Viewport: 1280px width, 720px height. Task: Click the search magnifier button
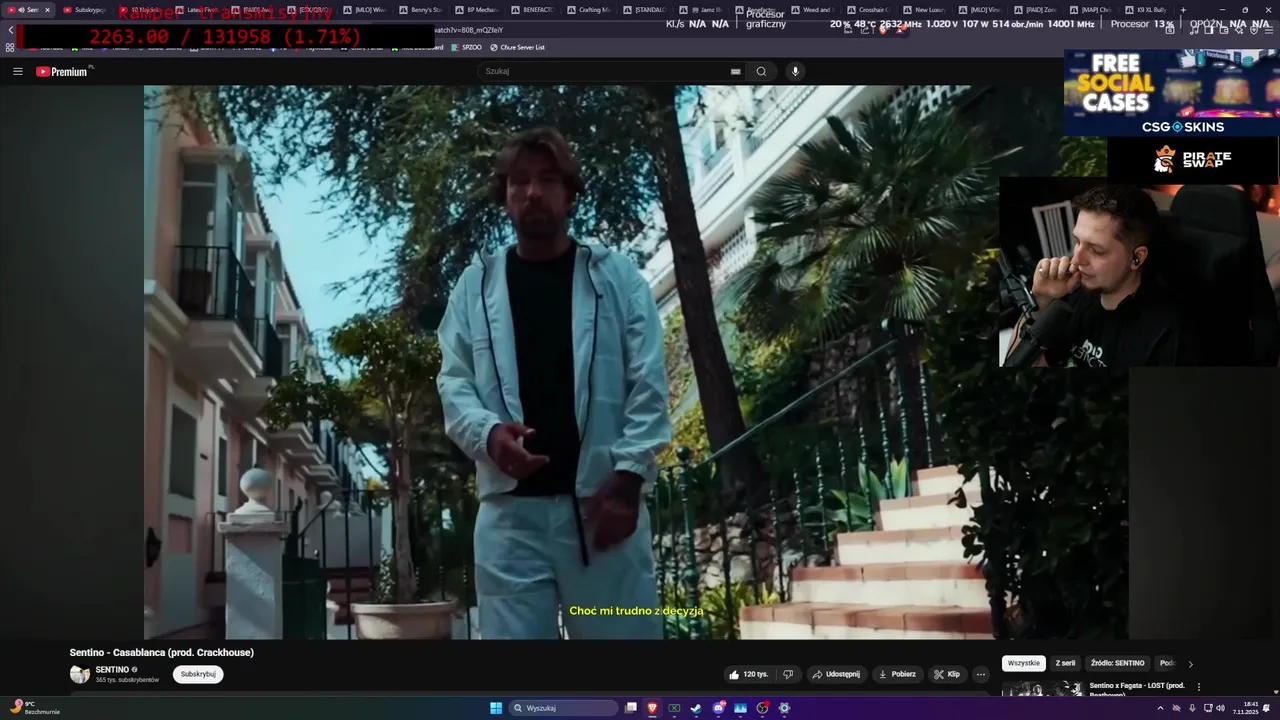pyautogui.click(x=761, y=71)
